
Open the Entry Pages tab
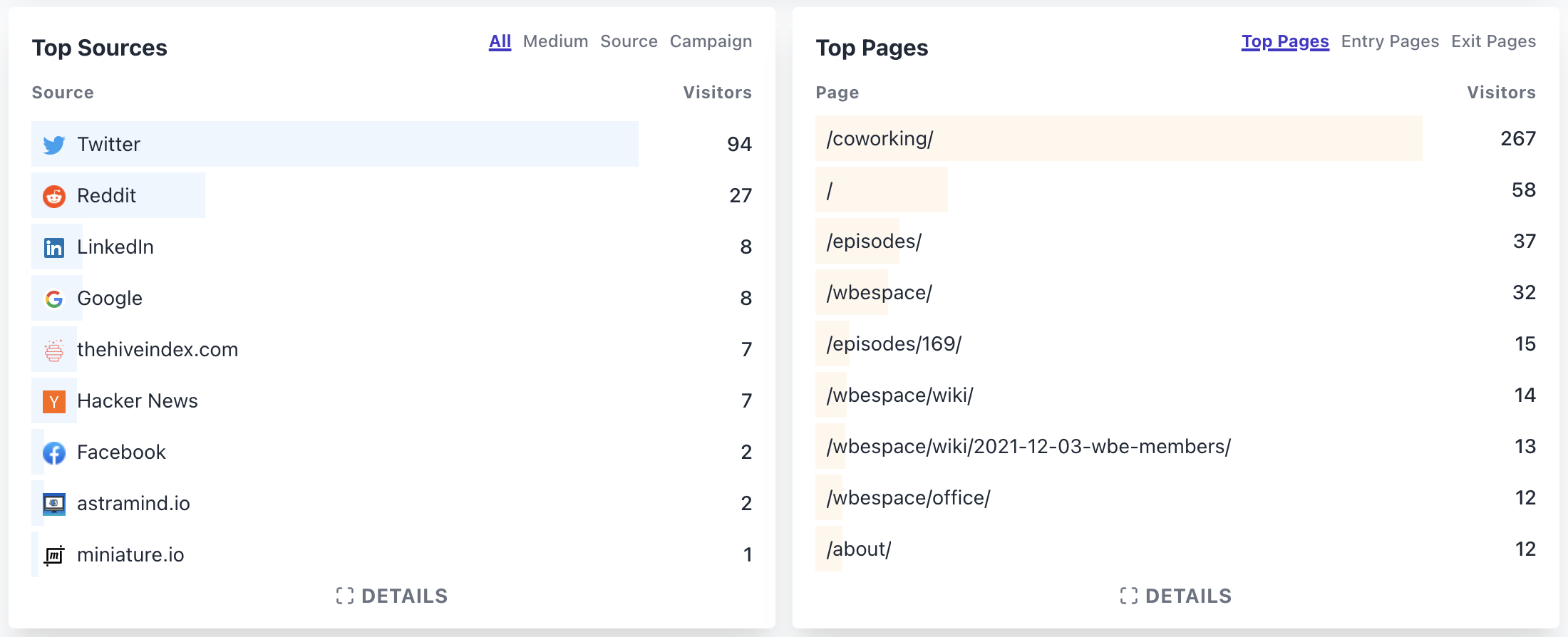1390,41
